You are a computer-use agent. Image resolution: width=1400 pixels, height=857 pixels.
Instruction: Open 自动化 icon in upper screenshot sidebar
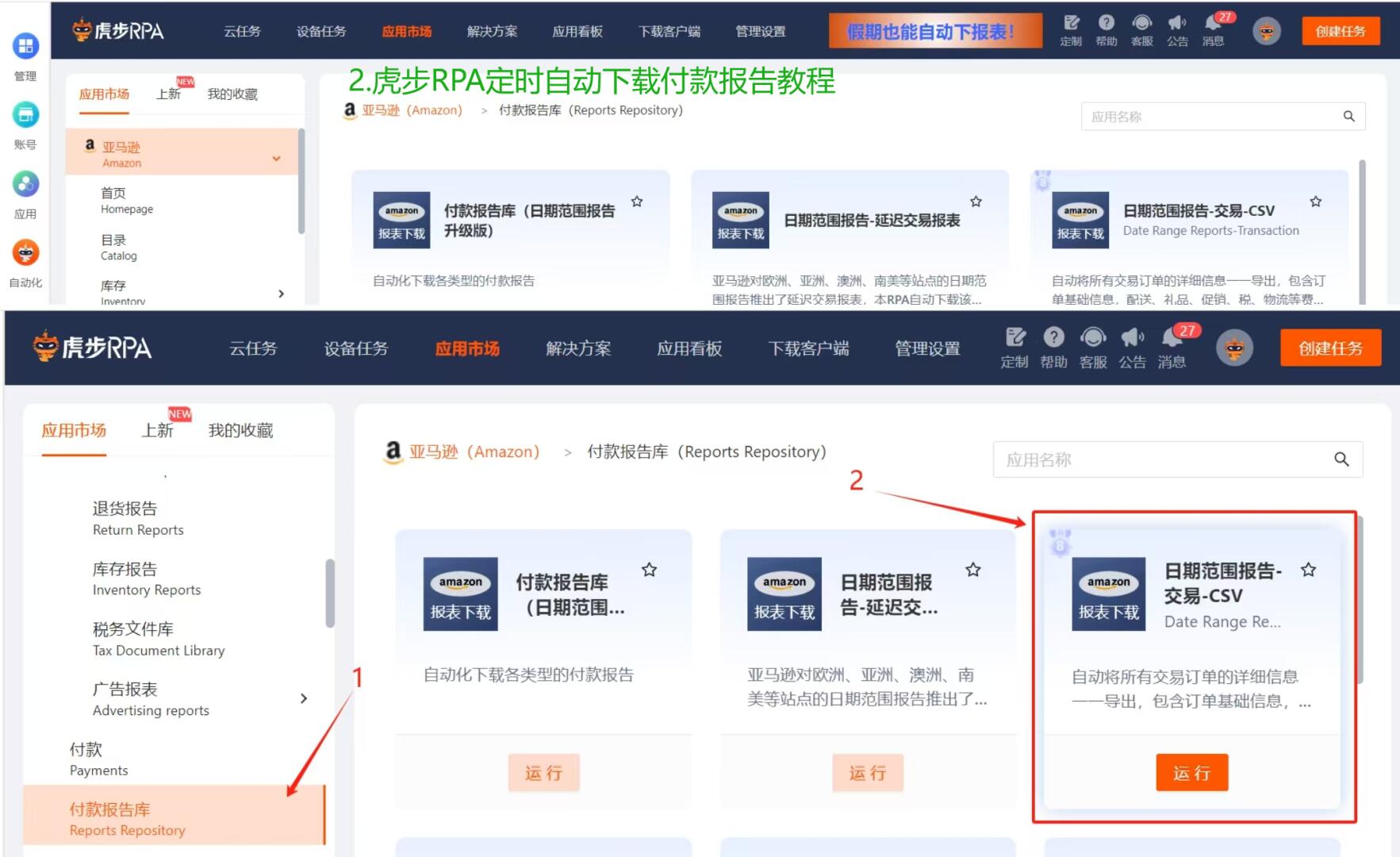pyautogui.click(x=25, y=253)
